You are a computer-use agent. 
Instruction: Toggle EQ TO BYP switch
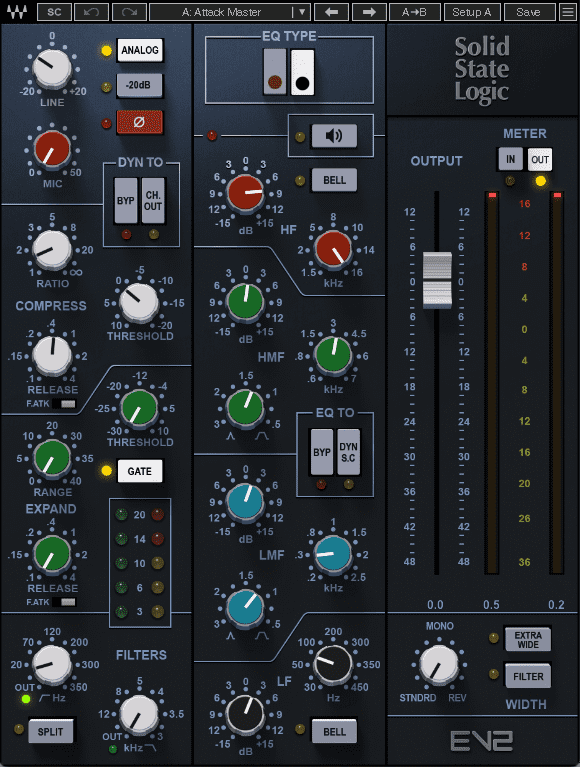click(322, 452)
